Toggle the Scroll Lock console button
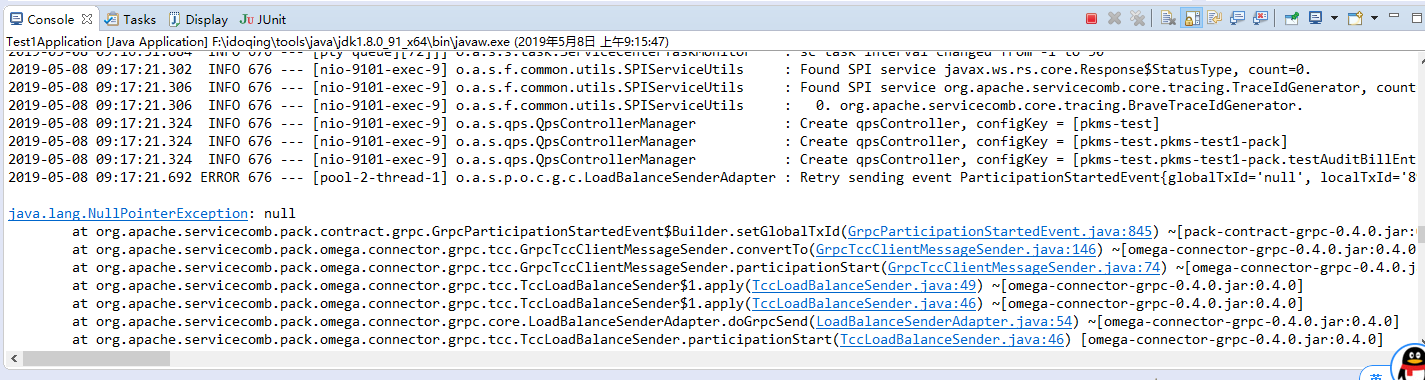 (1191, 18)
